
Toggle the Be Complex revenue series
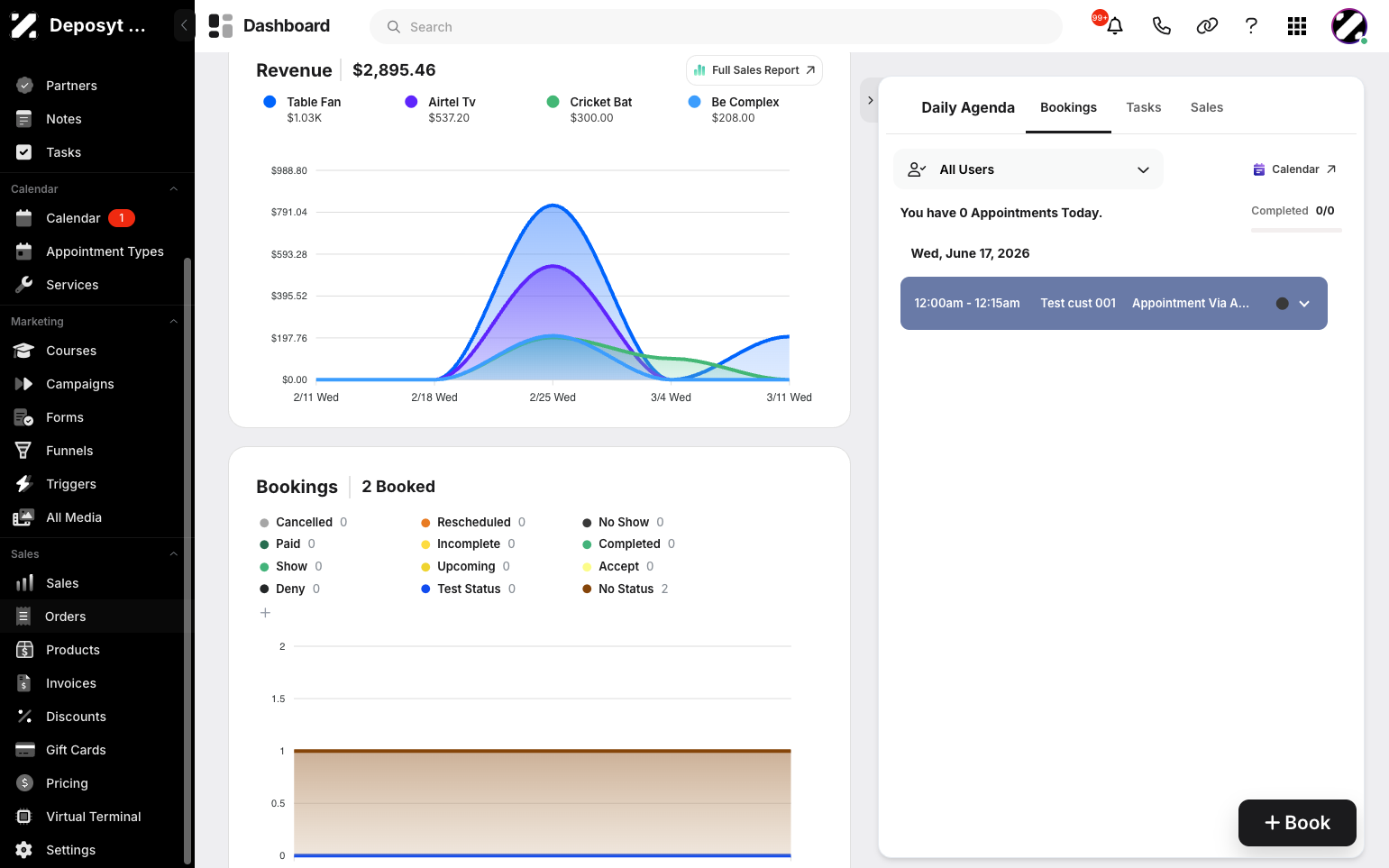[x=734, y=109]
